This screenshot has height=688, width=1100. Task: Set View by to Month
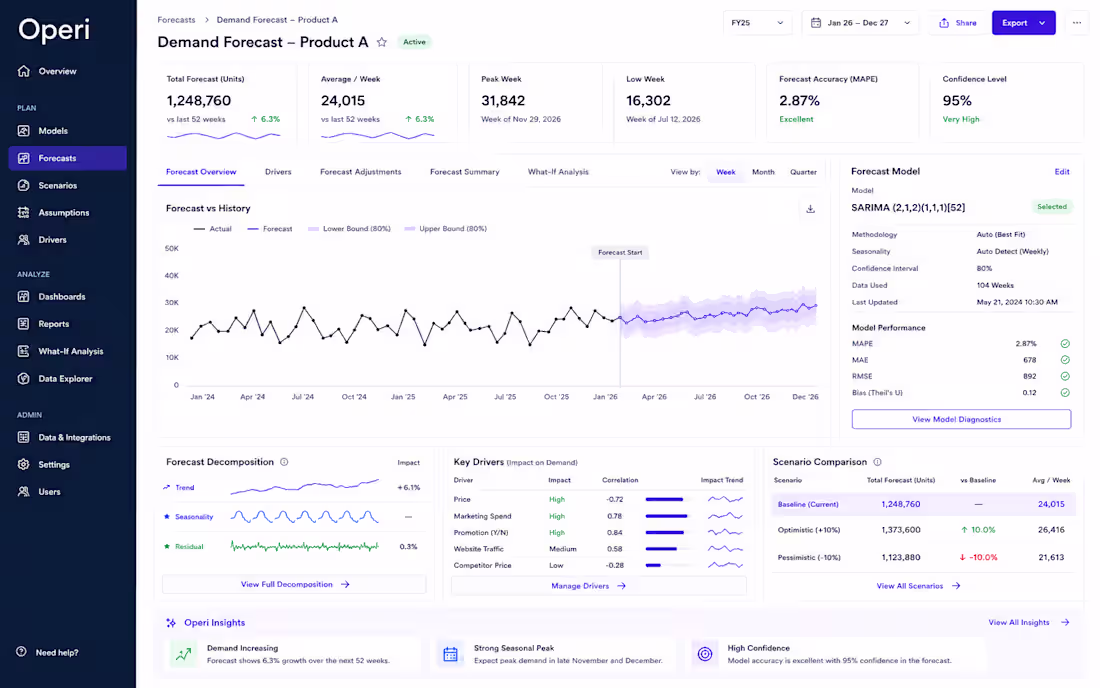tap(763, 172)
